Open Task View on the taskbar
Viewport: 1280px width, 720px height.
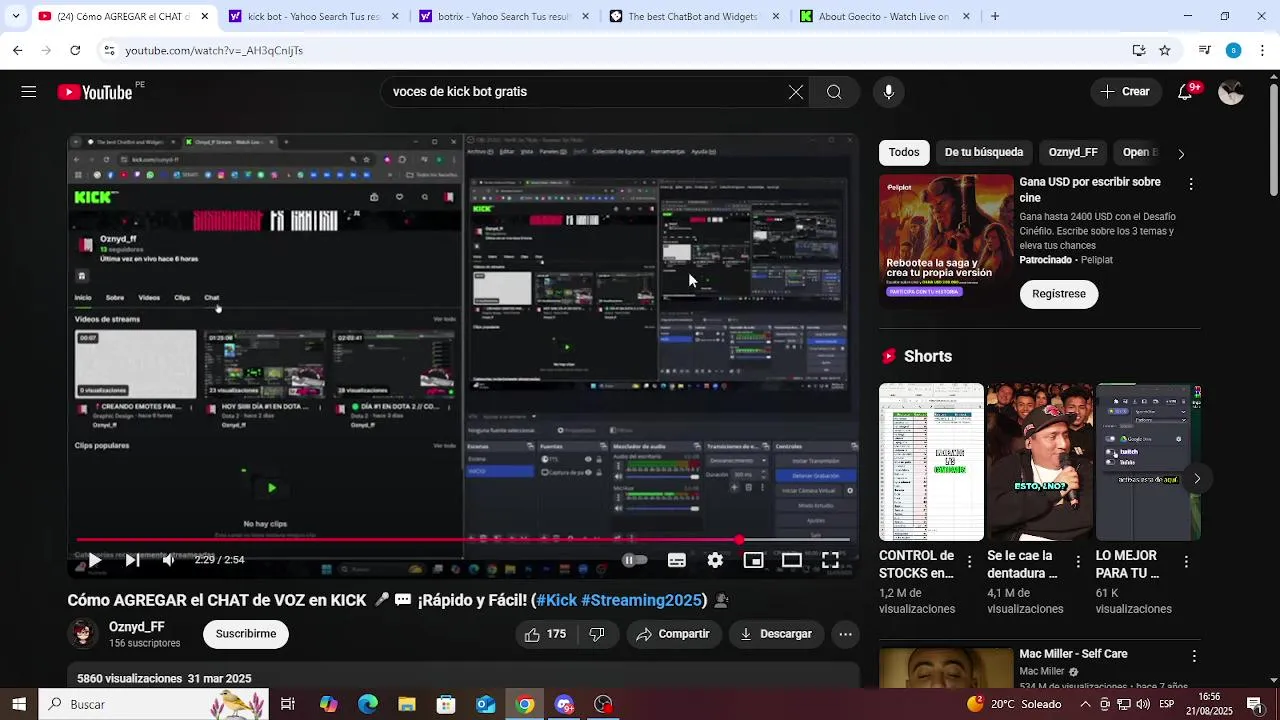pyautogui.click(x=288, y=704)
